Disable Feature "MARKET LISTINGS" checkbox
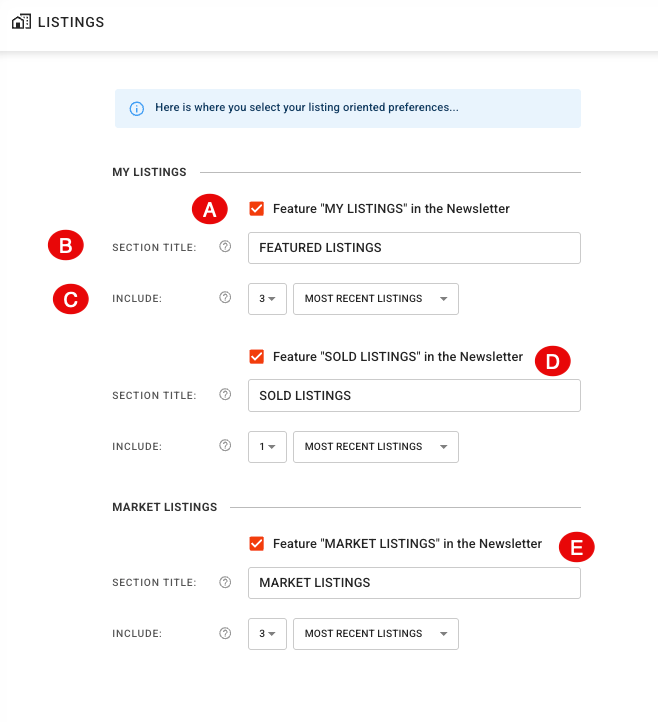The width and height of the screenshot is (658, 722). (256, 544)
